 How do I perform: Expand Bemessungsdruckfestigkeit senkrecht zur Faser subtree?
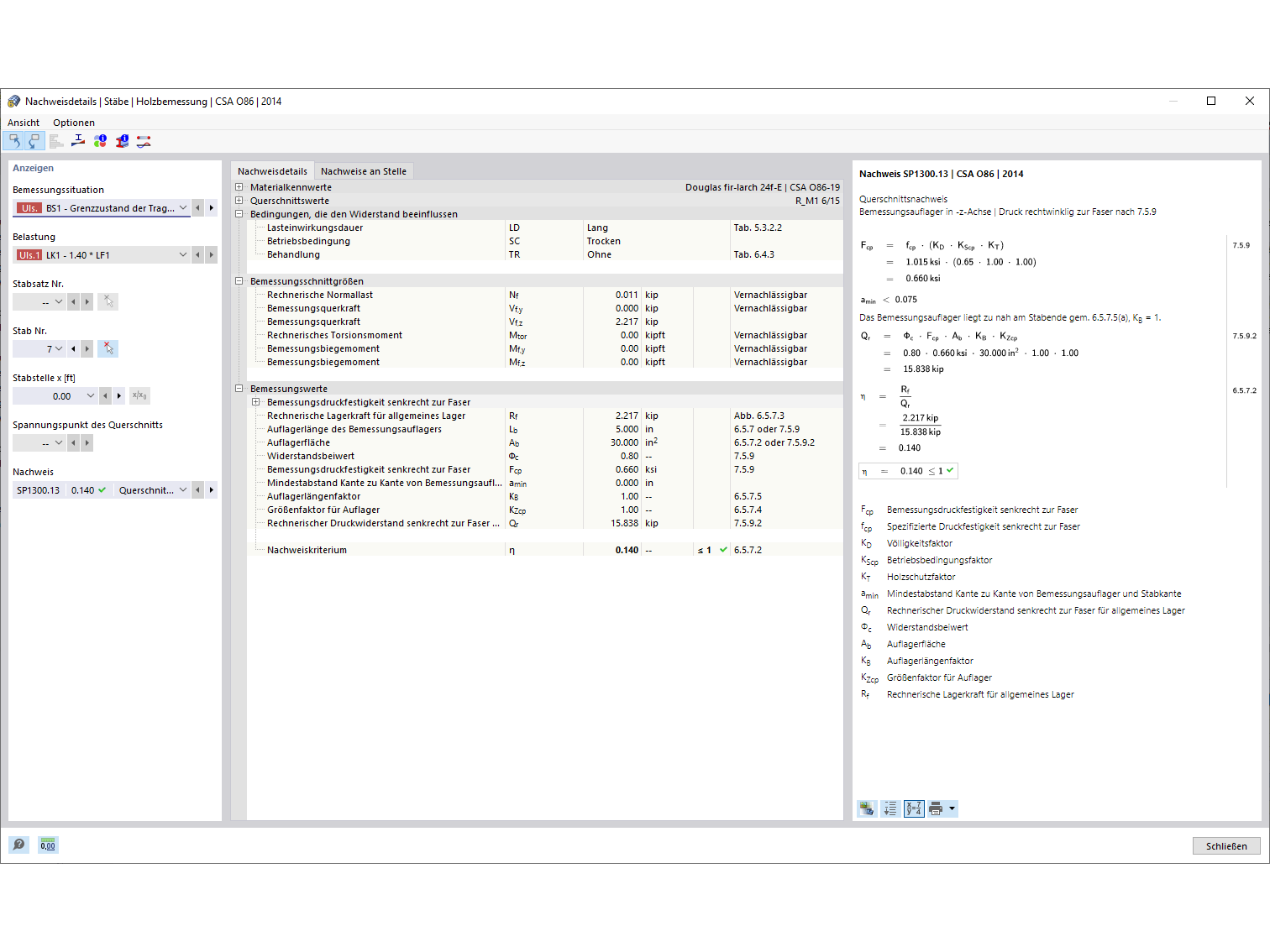pos(256,402)
